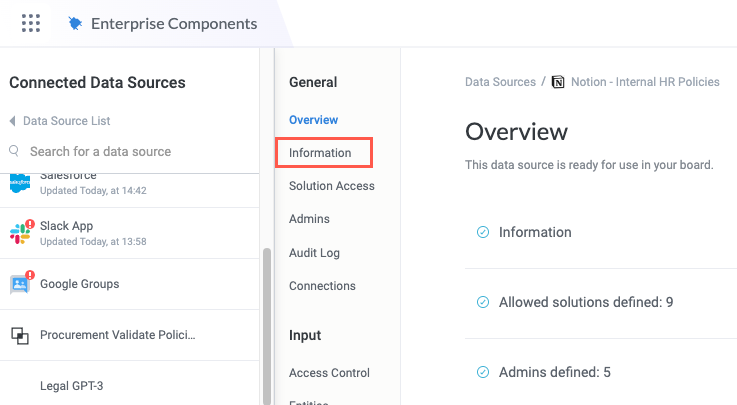Click the Notion icon in breadcrumb
Image resolution: width=737 pixels, height=405 pixels.
pos(558,82)
